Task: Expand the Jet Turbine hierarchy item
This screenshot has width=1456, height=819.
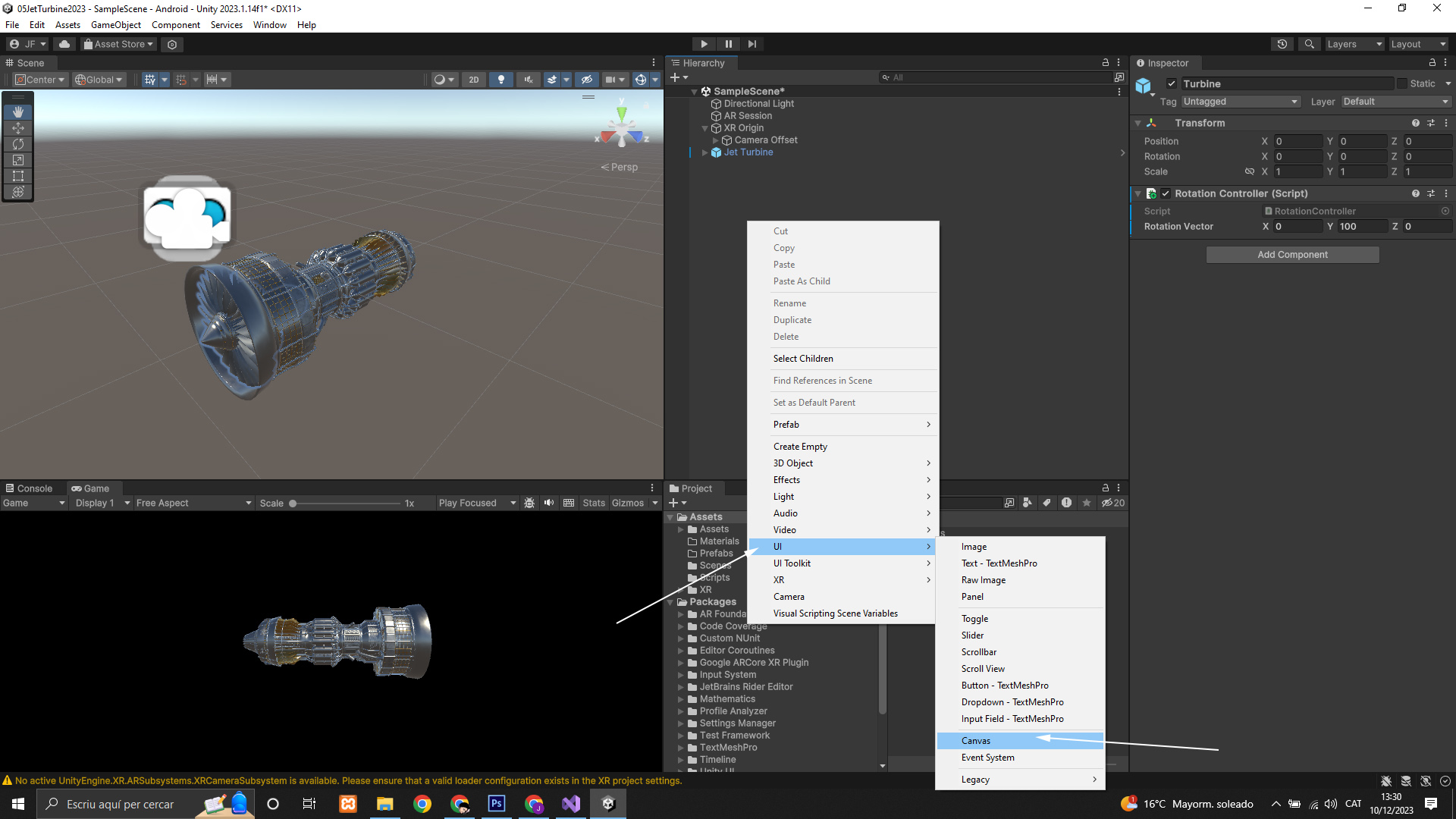Action: (x=704, y=152)
